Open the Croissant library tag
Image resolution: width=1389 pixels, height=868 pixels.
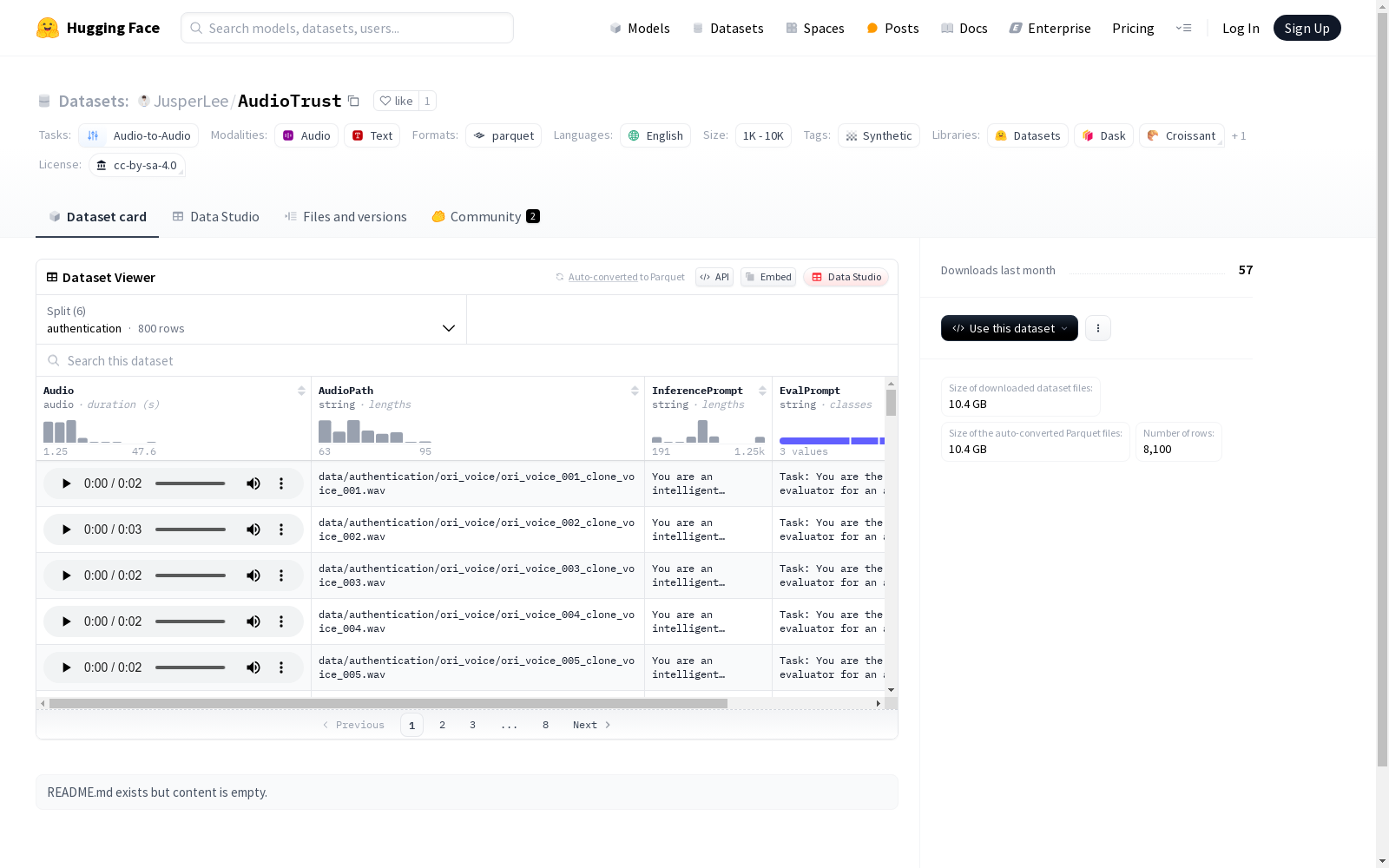coord(1182,135)
